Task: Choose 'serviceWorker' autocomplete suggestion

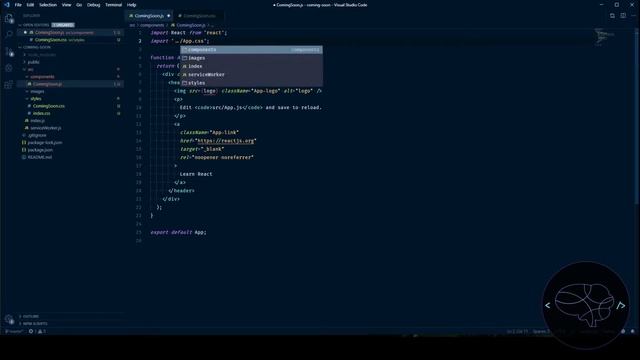Action: (x=251, y=75)
